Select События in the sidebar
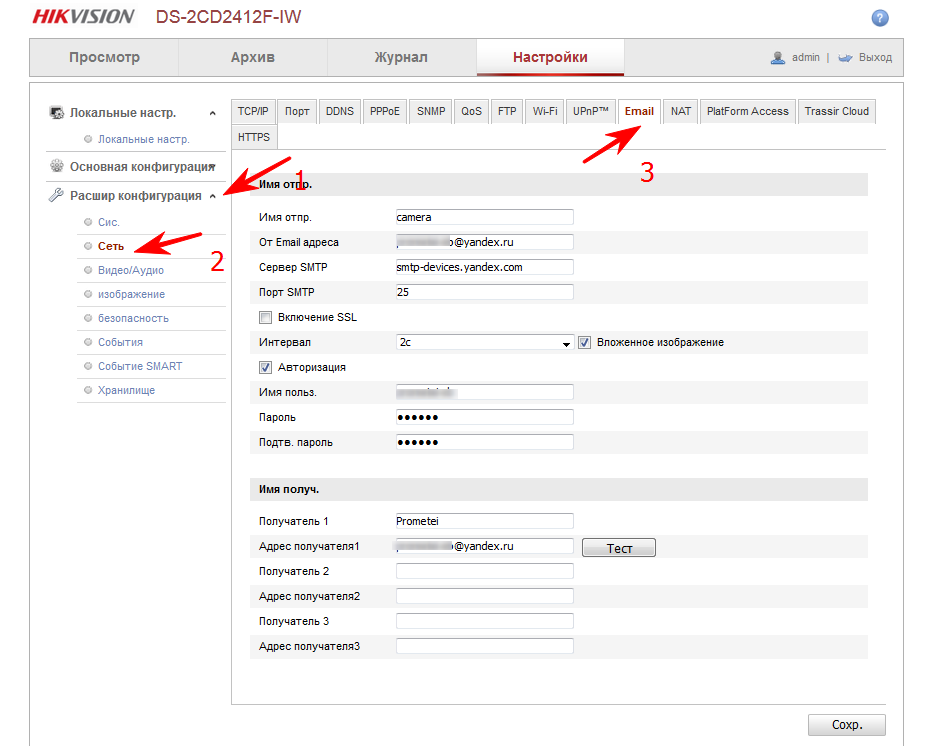928x746 pixels. click(x=120, y=342)
